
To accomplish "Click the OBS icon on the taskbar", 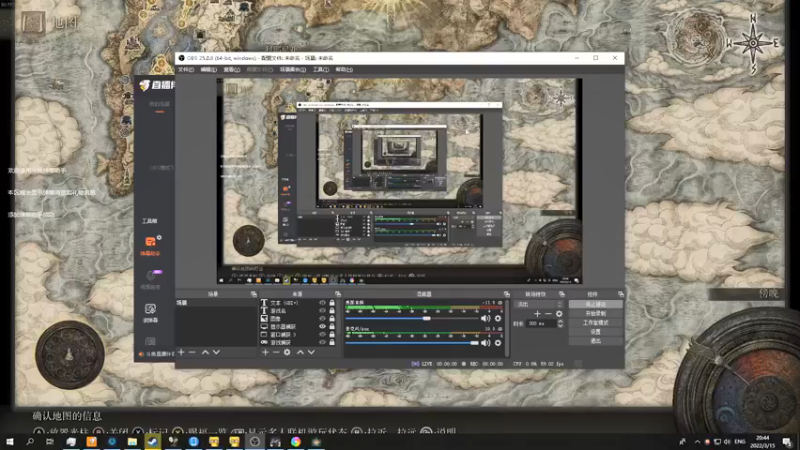I will (255, 442).
